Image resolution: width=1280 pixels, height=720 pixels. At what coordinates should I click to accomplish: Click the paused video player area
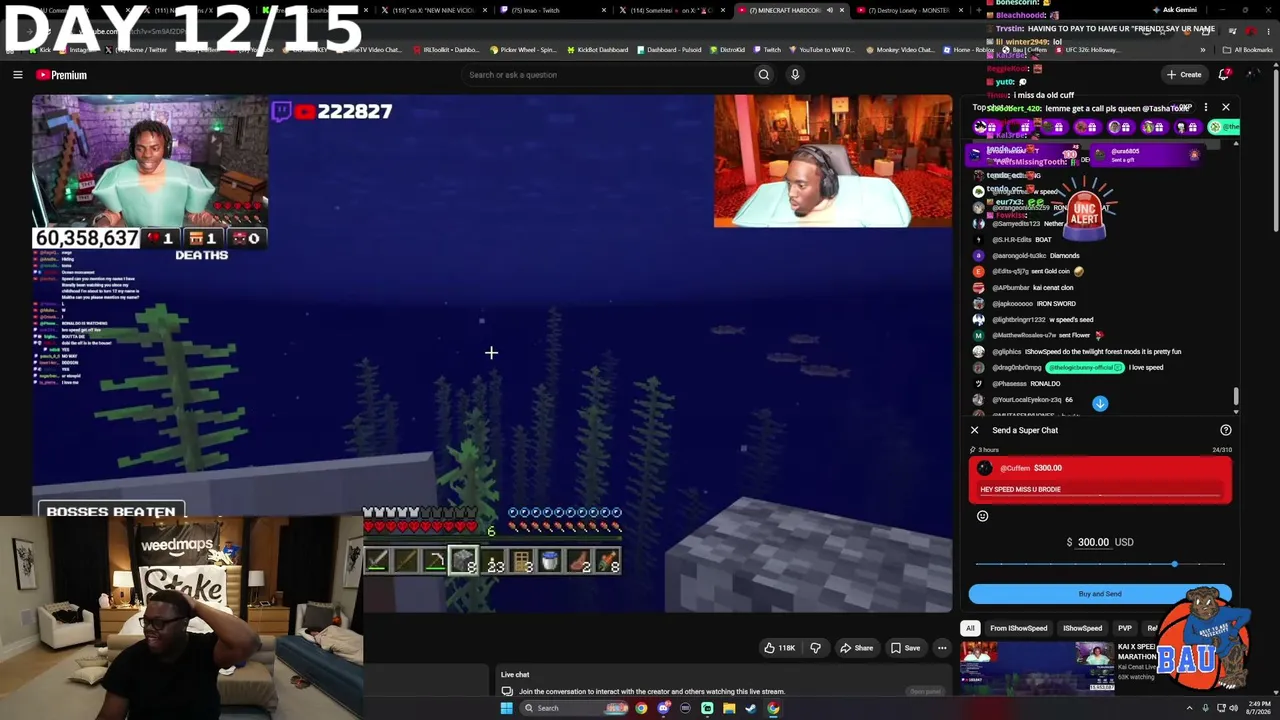(x=492, y=353)
